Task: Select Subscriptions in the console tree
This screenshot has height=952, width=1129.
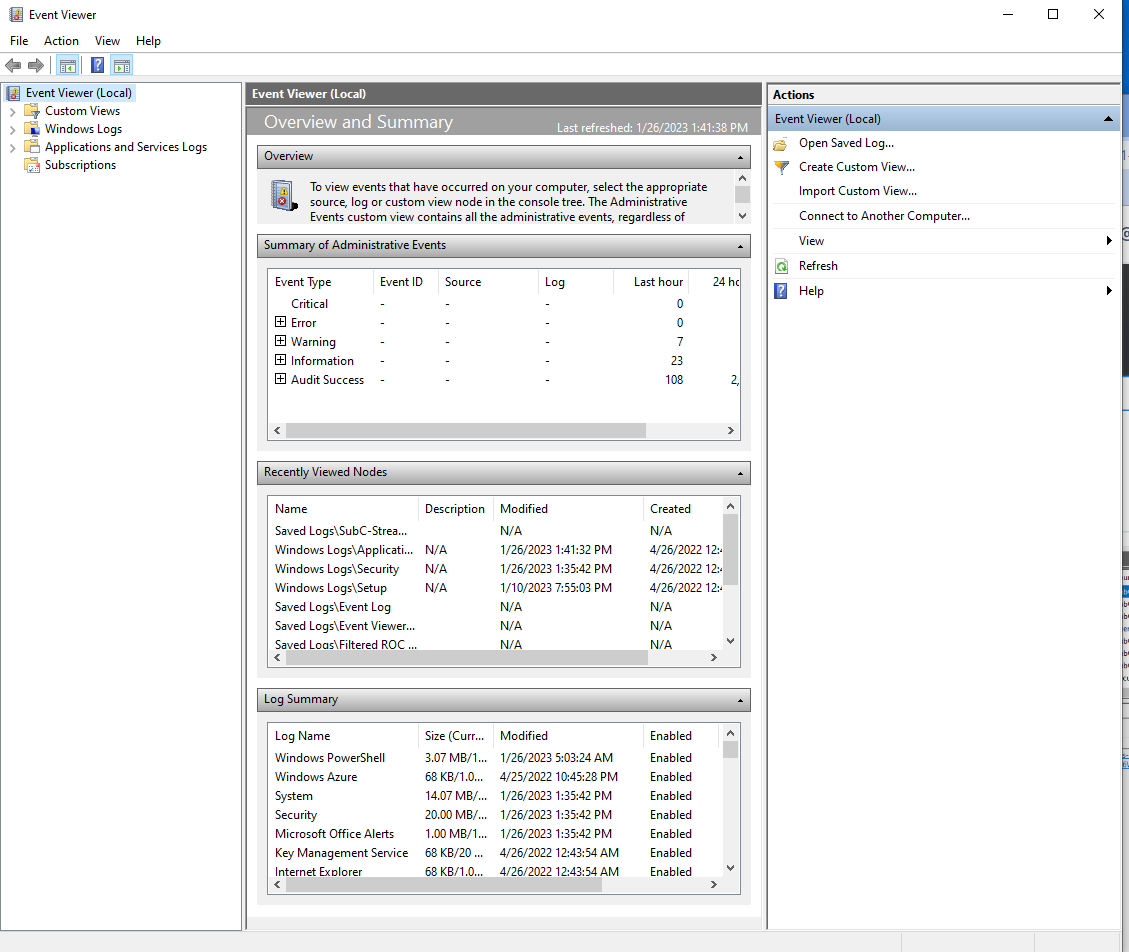Action: 80,165
